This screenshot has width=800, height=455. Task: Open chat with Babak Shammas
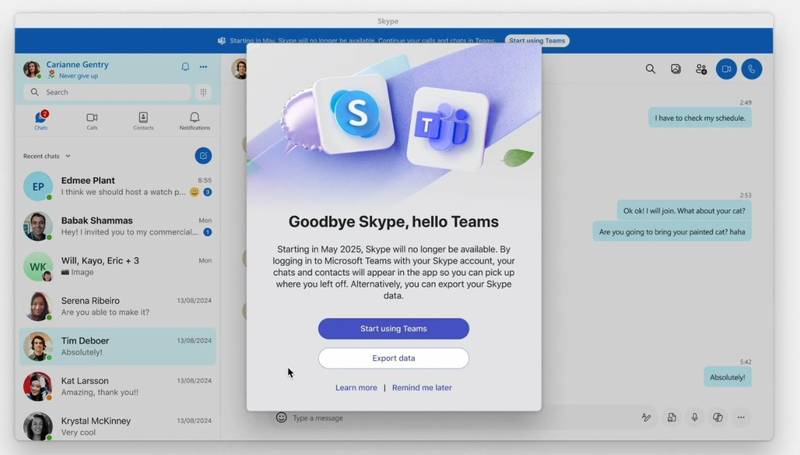[x=118, y=226]
